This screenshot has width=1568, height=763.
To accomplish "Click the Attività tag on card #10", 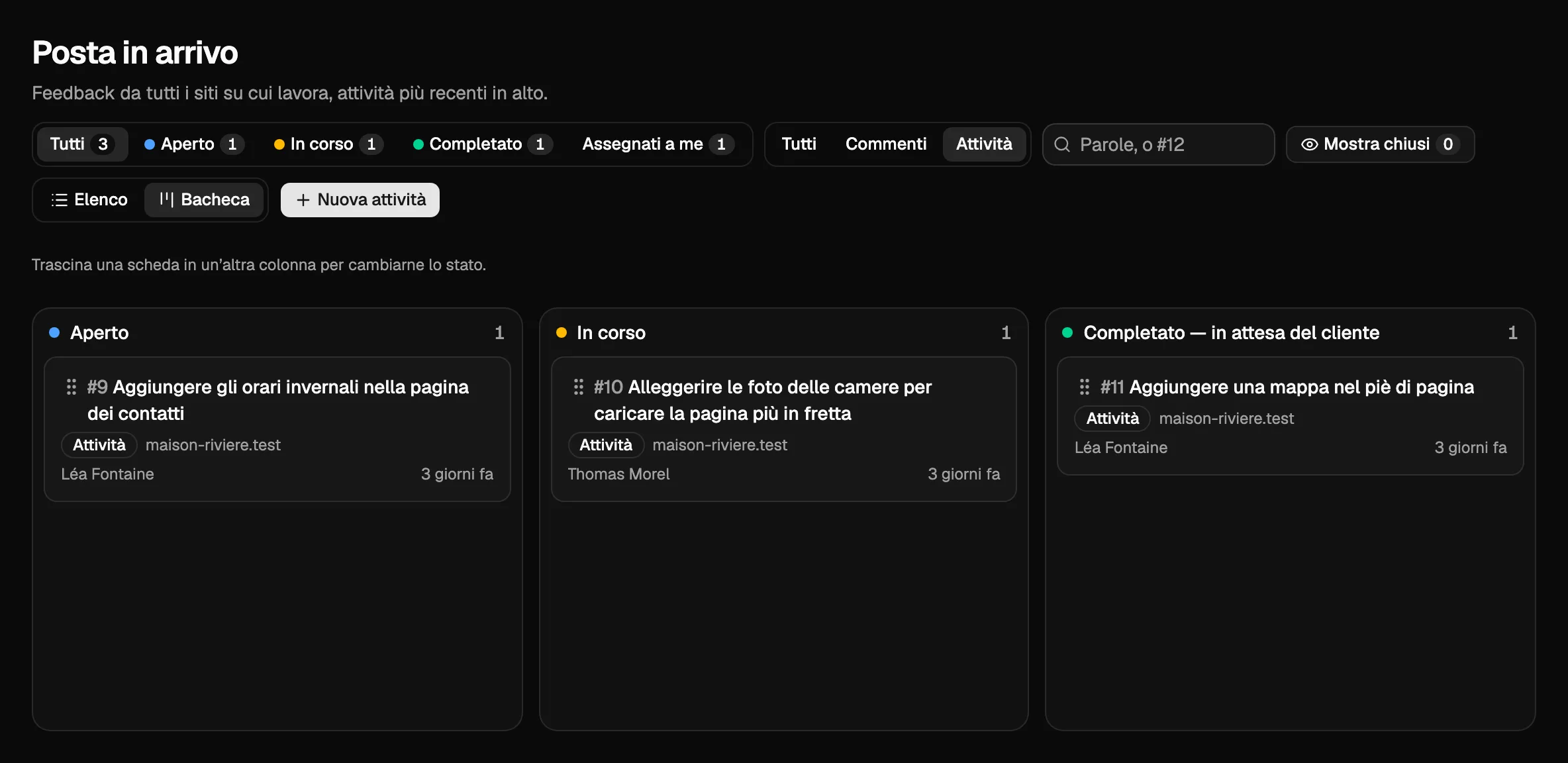I will click(606, 445).
